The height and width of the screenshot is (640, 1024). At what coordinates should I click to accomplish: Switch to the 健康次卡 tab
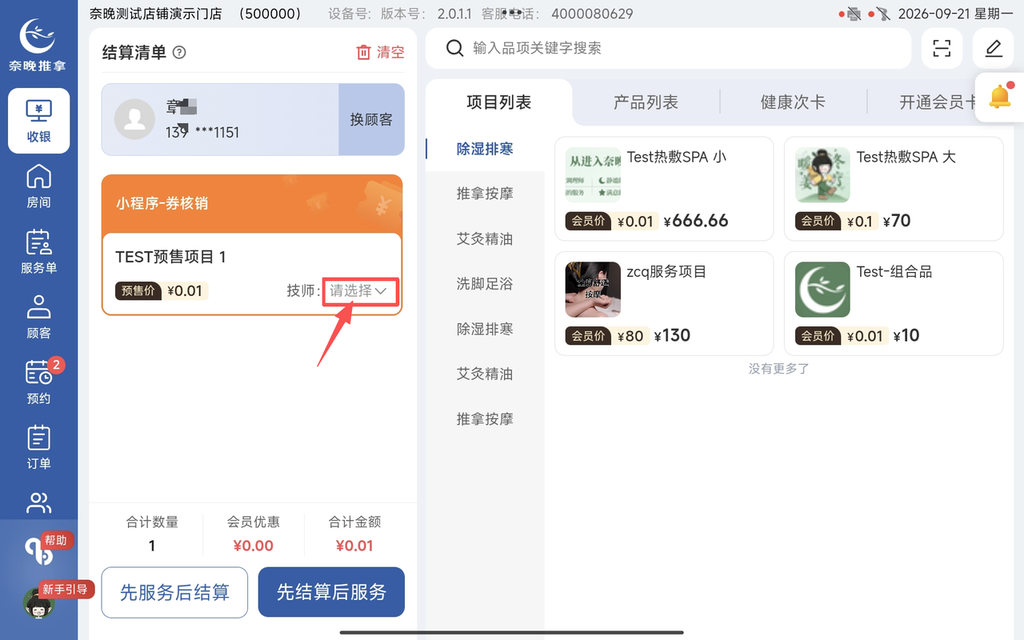793,103
